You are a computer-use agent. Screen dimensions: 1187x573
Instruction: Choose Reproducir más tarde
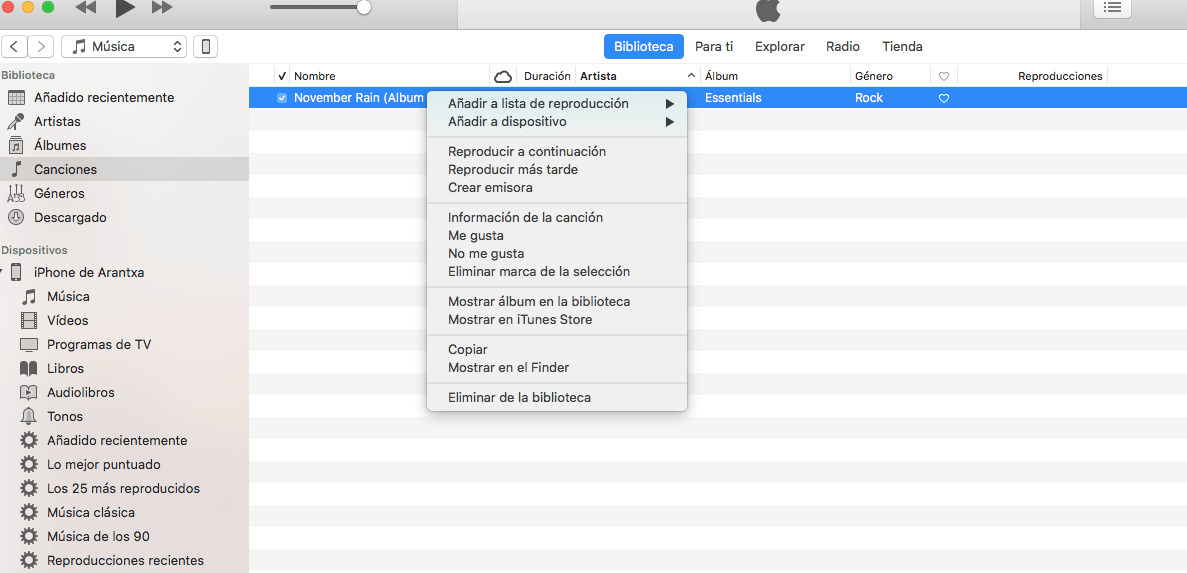coord(557,170)
